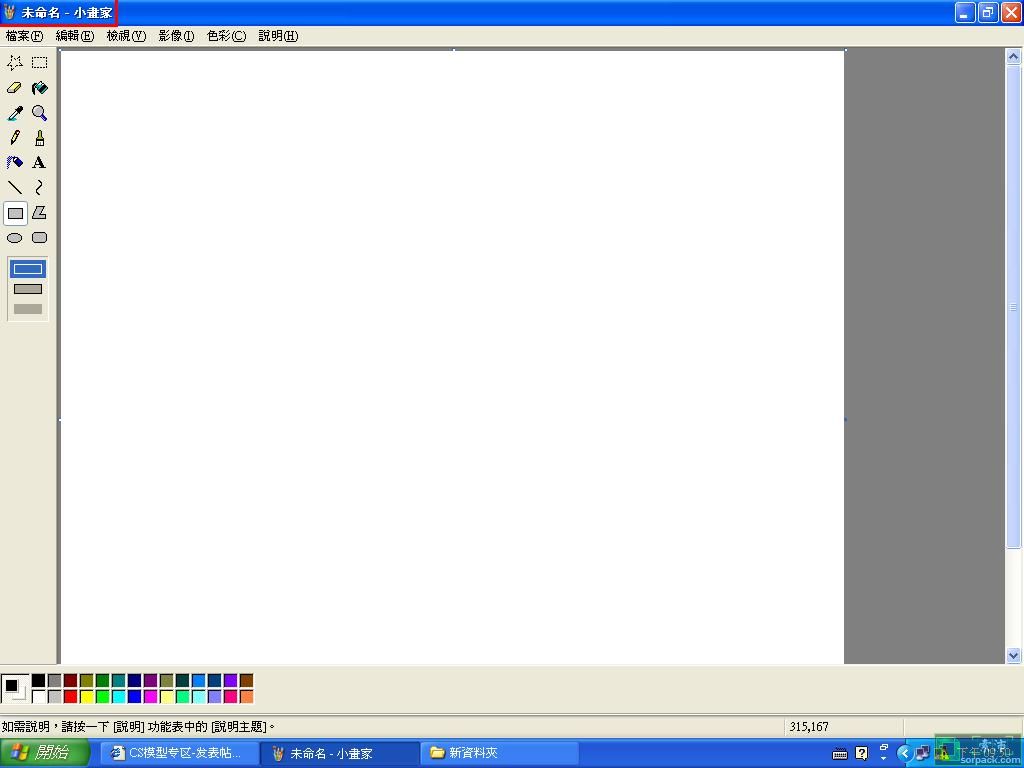Click the Paint icon in title bar

coord(9,12)
